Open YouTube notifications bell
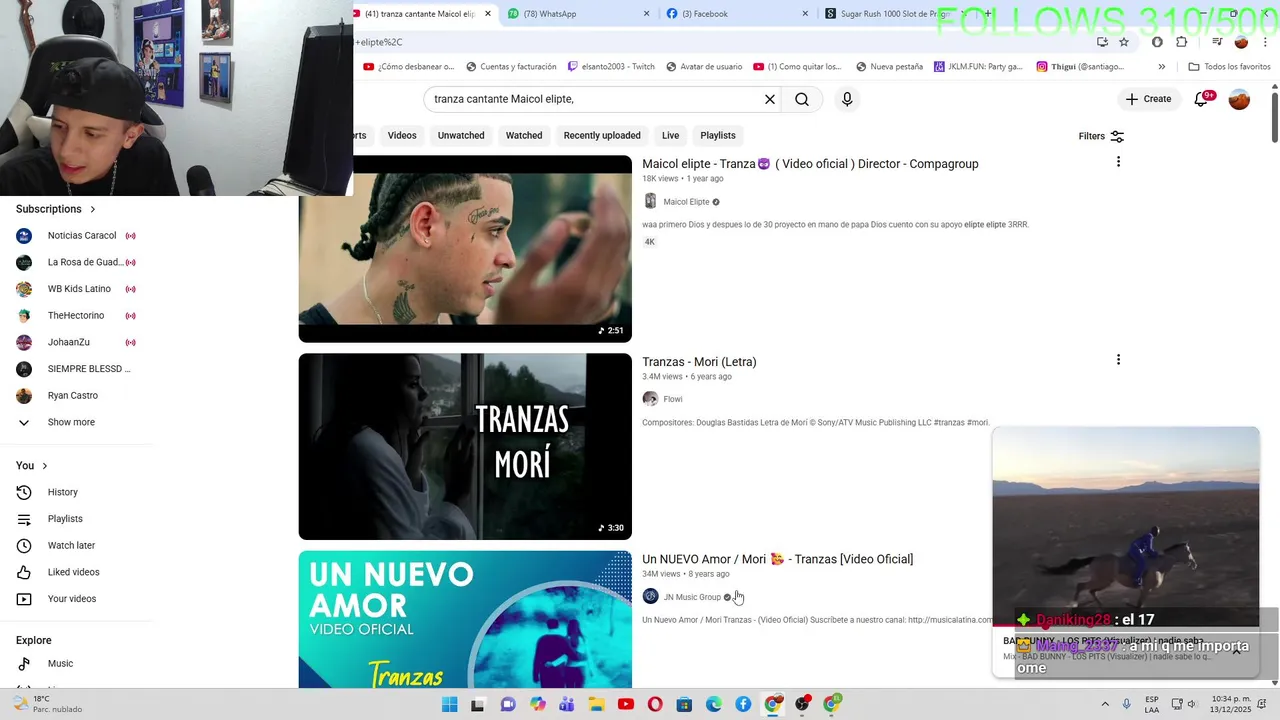Image resolution: width=1280 pixels, height=720 pixels. 1202,99
